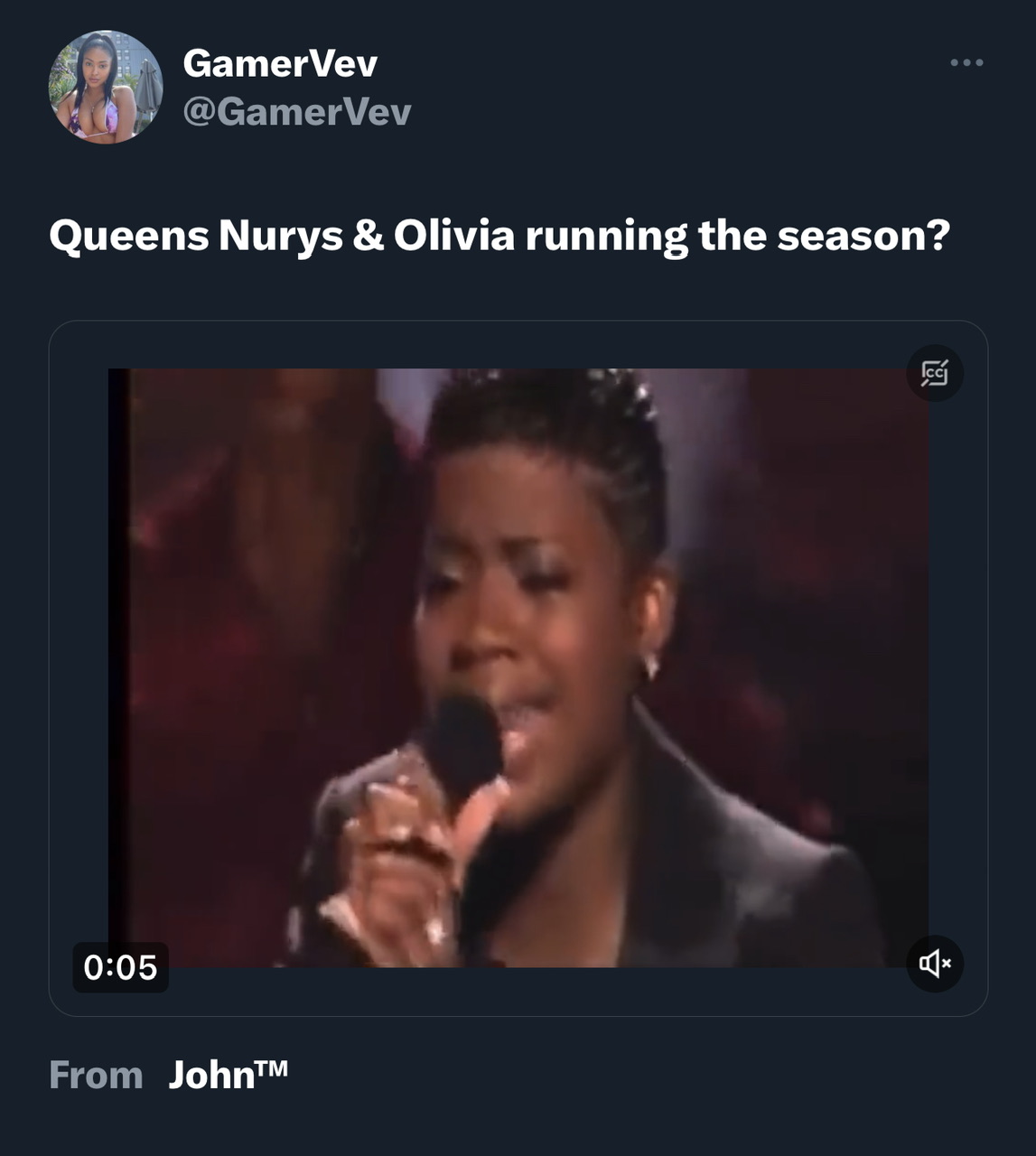Open the three-dot more options menu
1036x1156 pixels.
(x=966, y=62)
